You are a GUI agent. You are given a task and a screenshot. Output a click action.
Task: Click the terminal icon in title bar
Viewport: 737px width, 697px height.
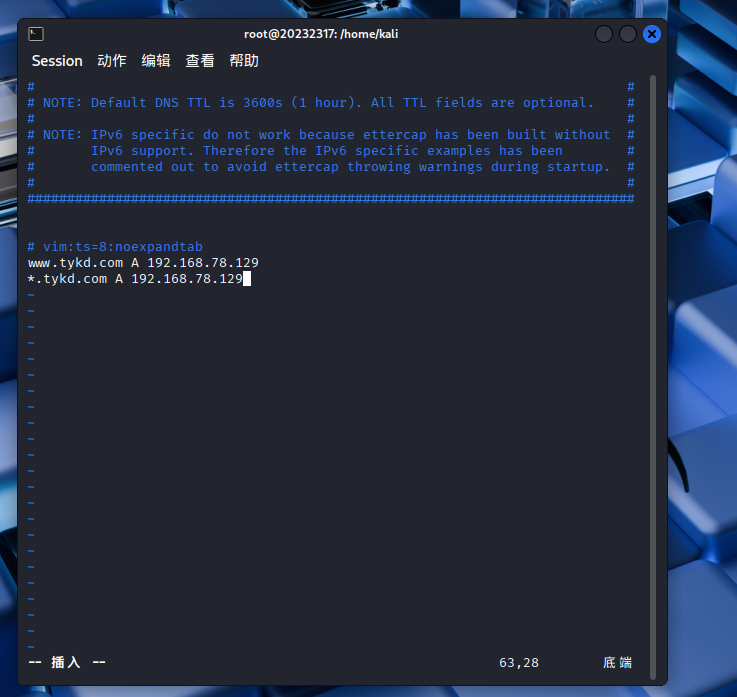(36, 34)
